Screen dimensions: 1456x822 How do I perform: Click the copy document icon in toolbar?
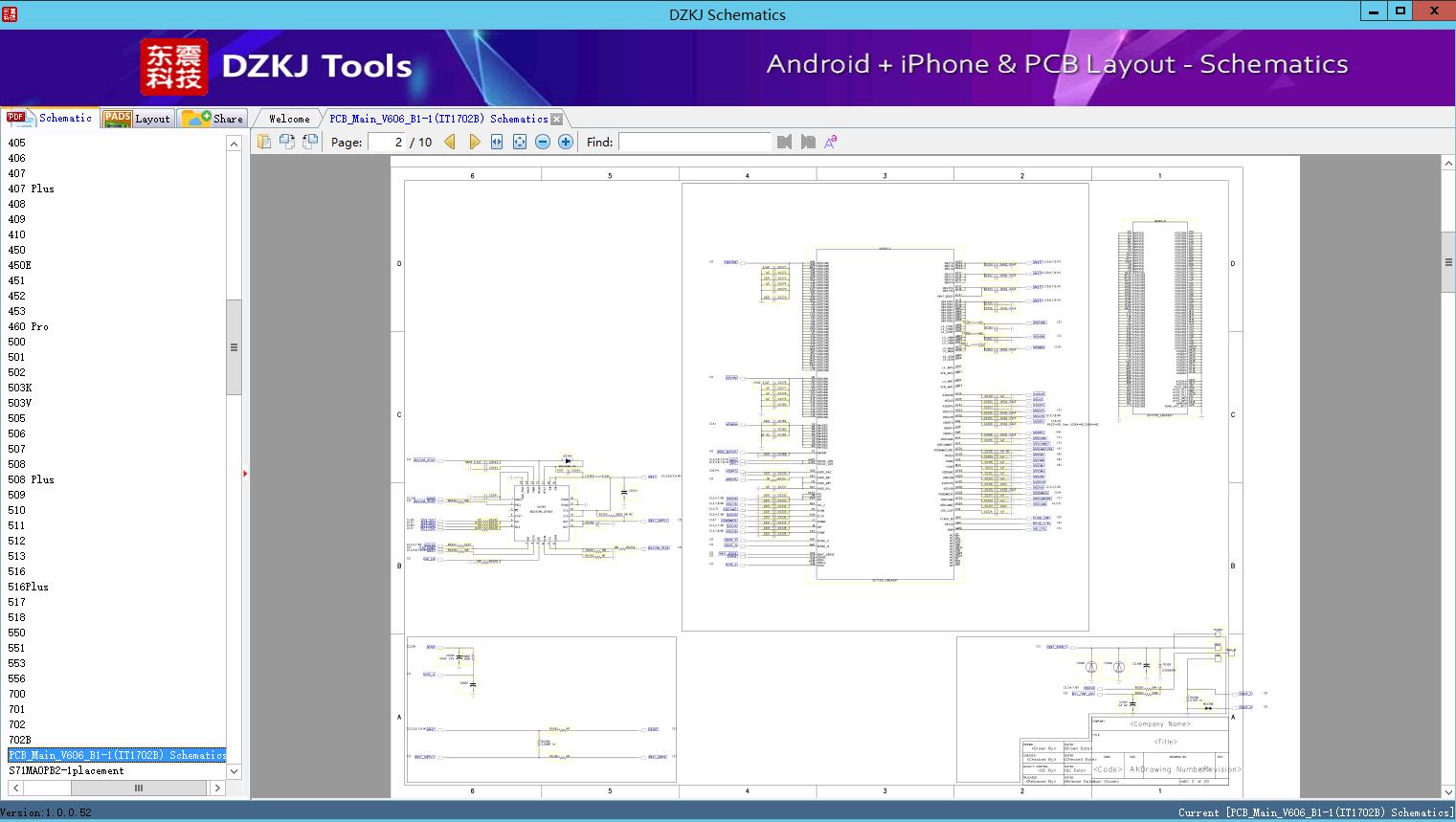pos(264,142)
